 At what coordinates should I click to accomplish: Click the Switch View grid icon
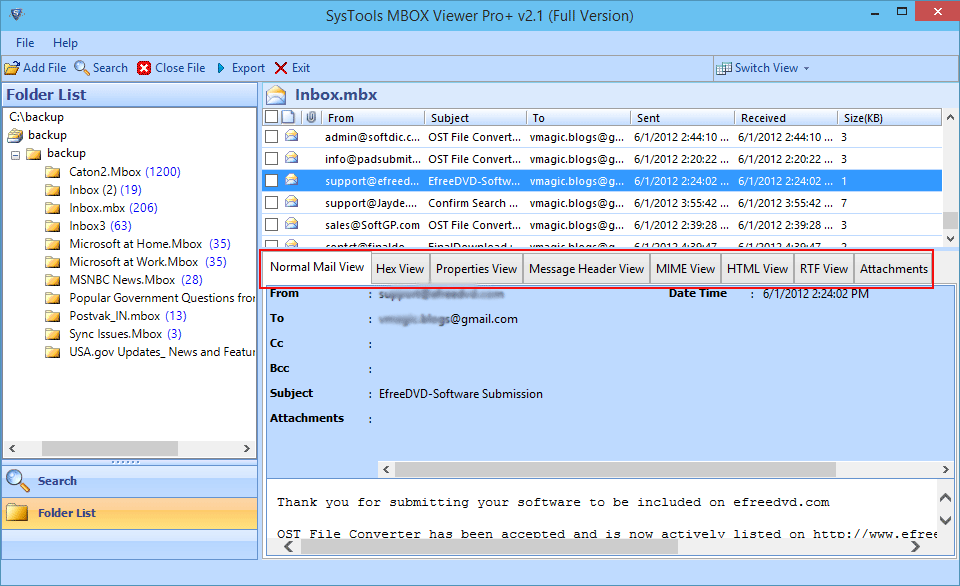pos(724,68)
